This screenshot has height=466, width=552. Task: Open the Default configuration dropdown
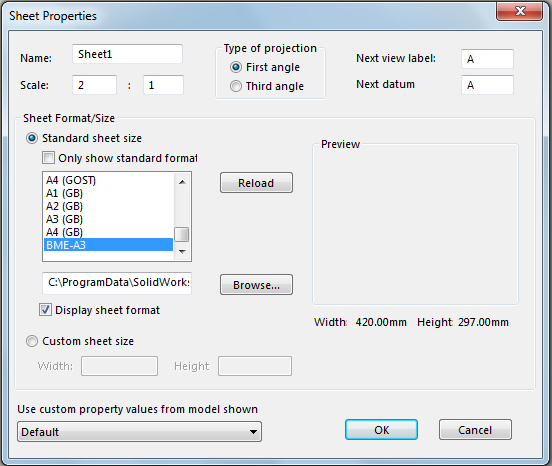coord(139,432)
